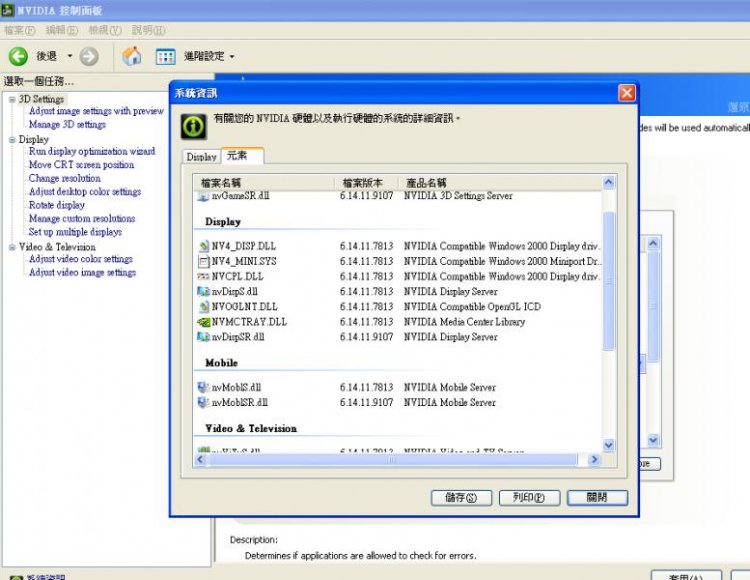The image size is (750, 580).
Task: Open Adjust video color settings
Action: (x=81, y=259)
